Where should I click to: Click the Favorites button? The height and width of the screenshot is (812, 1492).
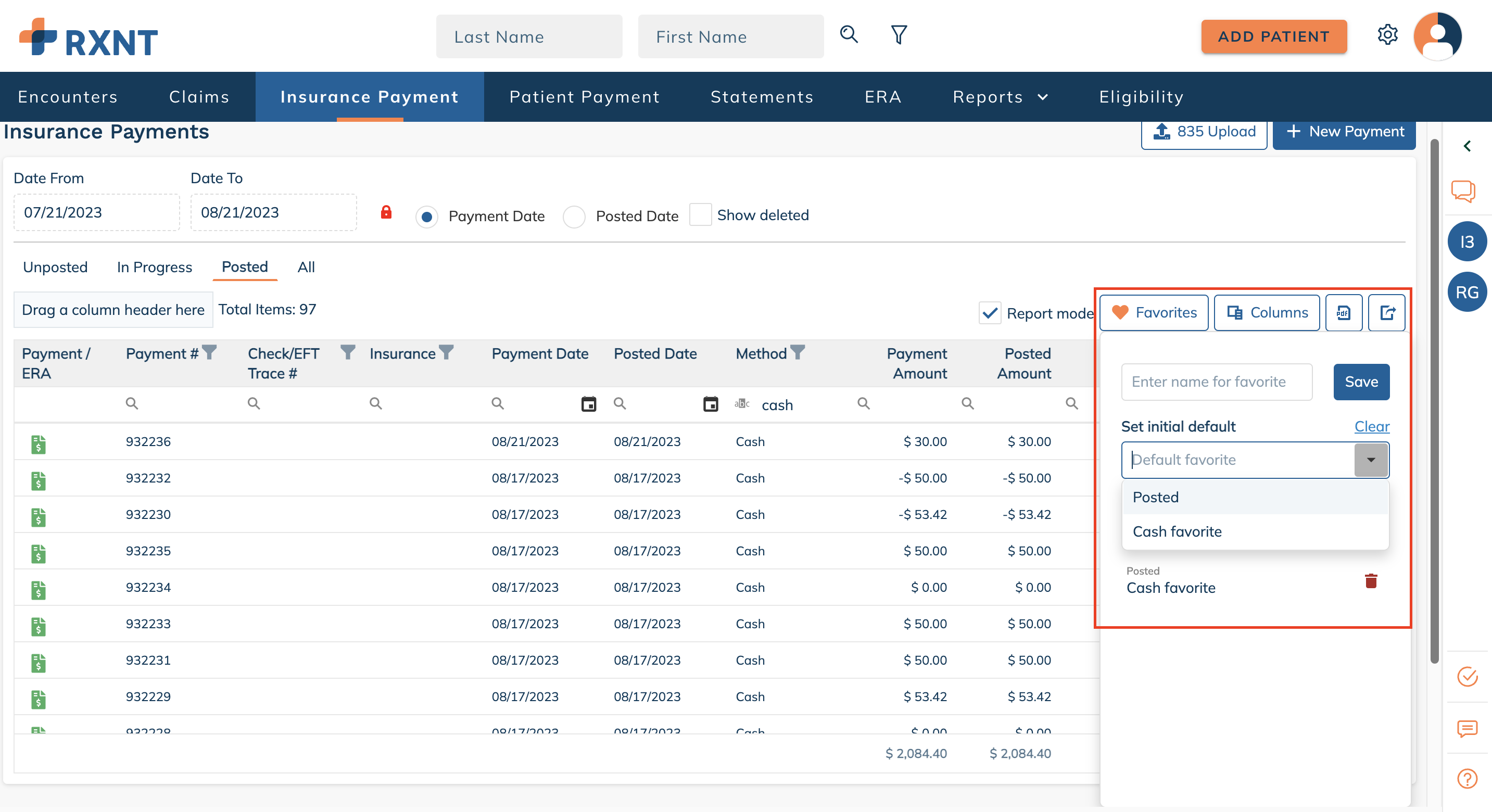point(1153,313)
